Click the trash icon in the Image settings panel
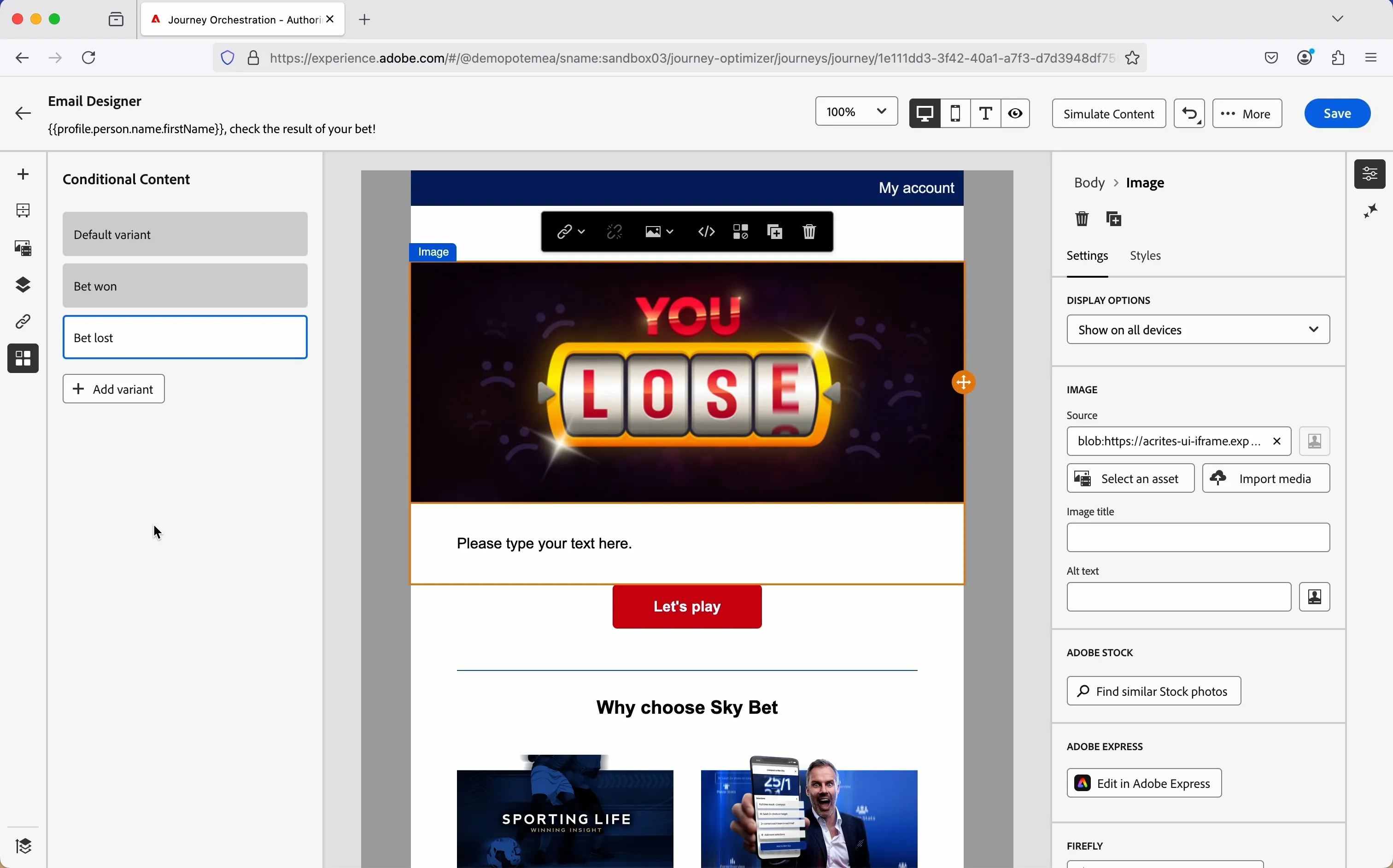Image resolution: width=1393 pixels, height=868 pixels. [1082, 219]
